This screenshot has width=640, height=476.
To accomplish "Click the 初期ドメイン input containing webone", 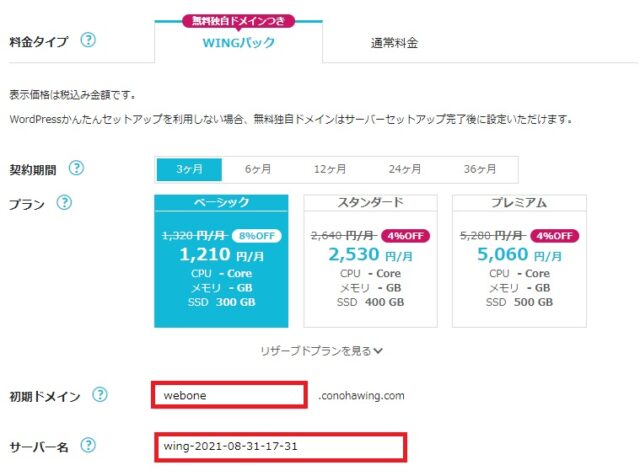I will 229,395.
